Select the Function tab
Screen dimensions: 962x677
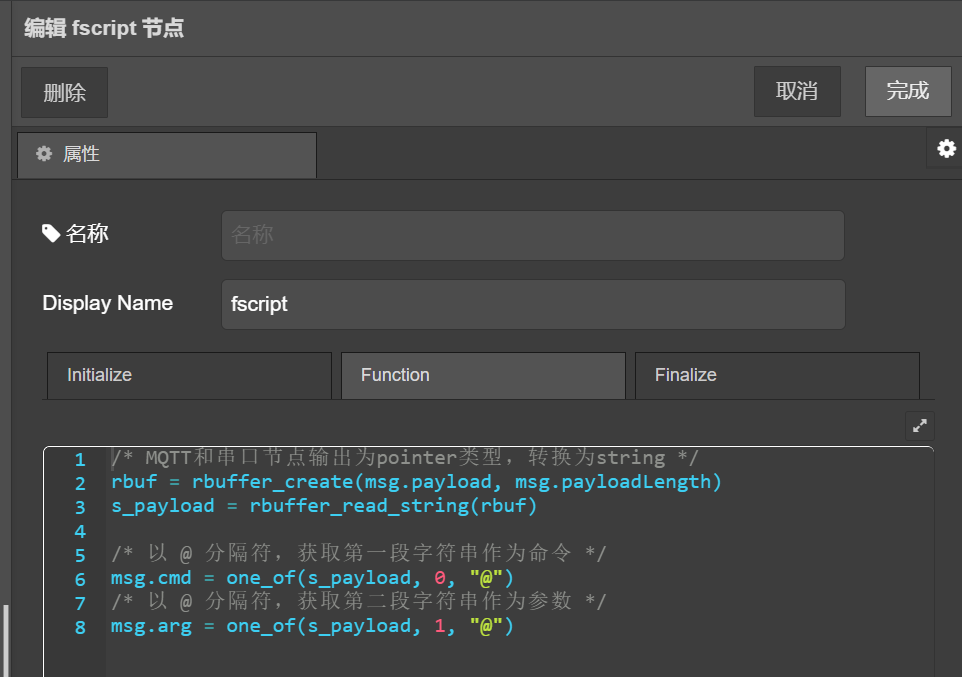pyautogui.click(x=483, y=375)
